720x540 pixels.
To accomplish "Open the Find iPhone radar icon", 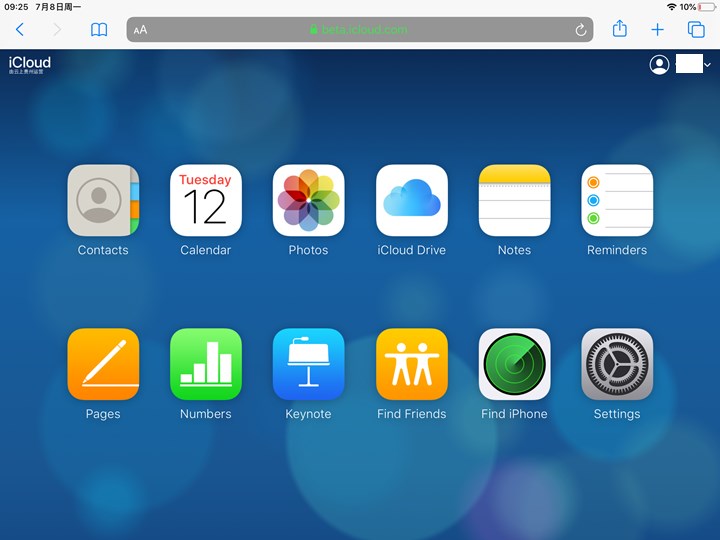I will pyautogui.click(x=514, y=364).
